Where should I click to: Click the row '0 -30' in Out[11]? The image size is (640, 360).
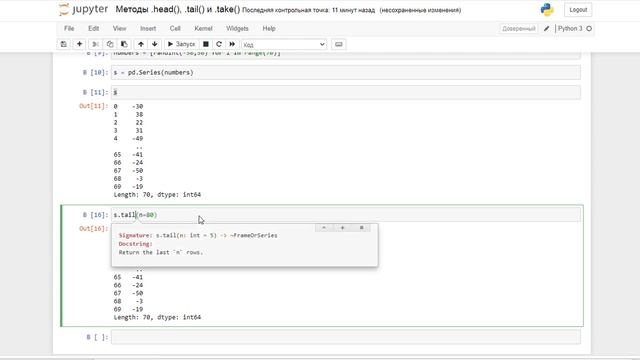click(128, 107)
